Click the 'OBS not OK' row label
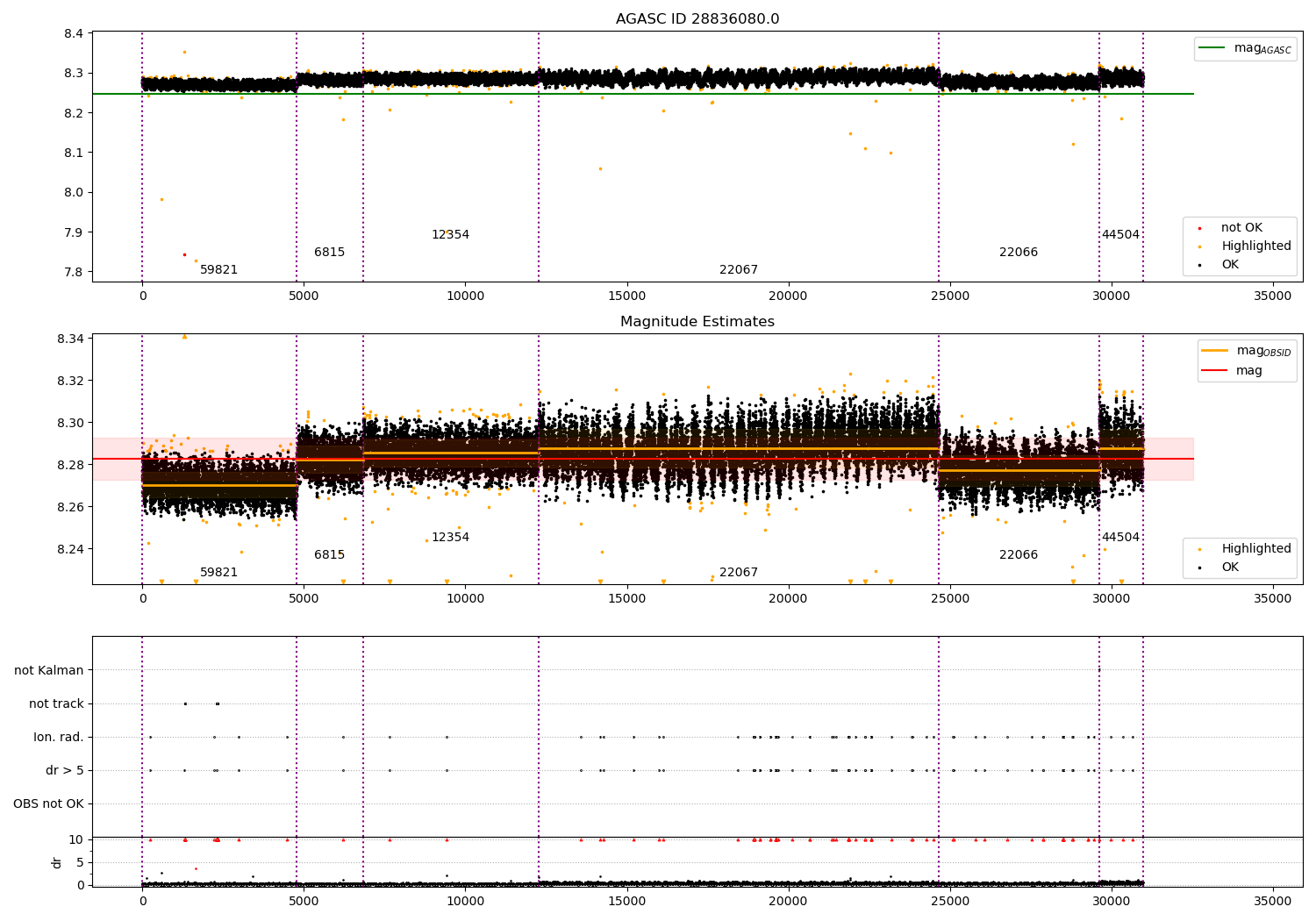This screenshot has width=1316, height=921. 48,804
